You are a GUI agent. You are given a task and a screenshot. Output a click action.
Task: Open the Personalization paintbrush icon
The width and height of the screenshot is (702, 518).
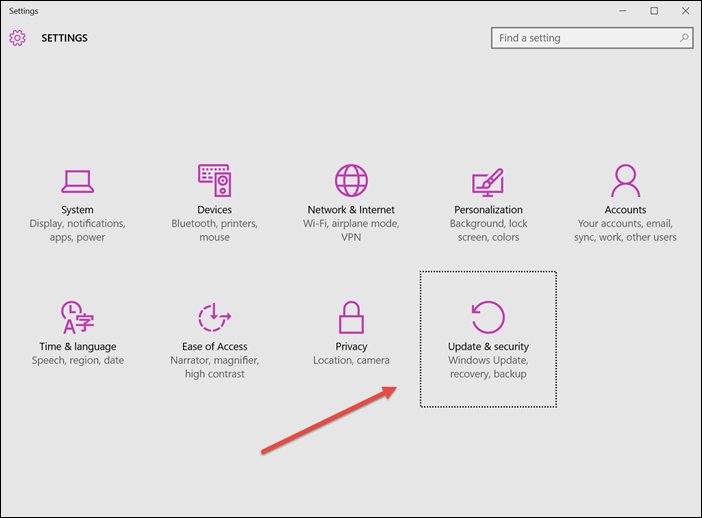pyautogui.click(x=488, y=182)
